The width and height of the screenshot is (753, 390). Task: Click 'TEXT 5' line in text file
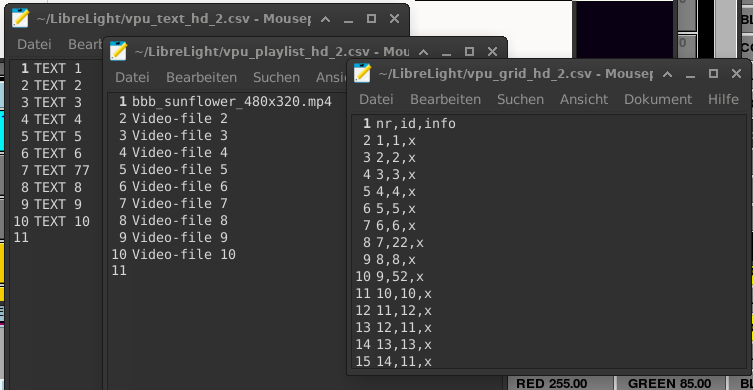click(x=58, y=136)
